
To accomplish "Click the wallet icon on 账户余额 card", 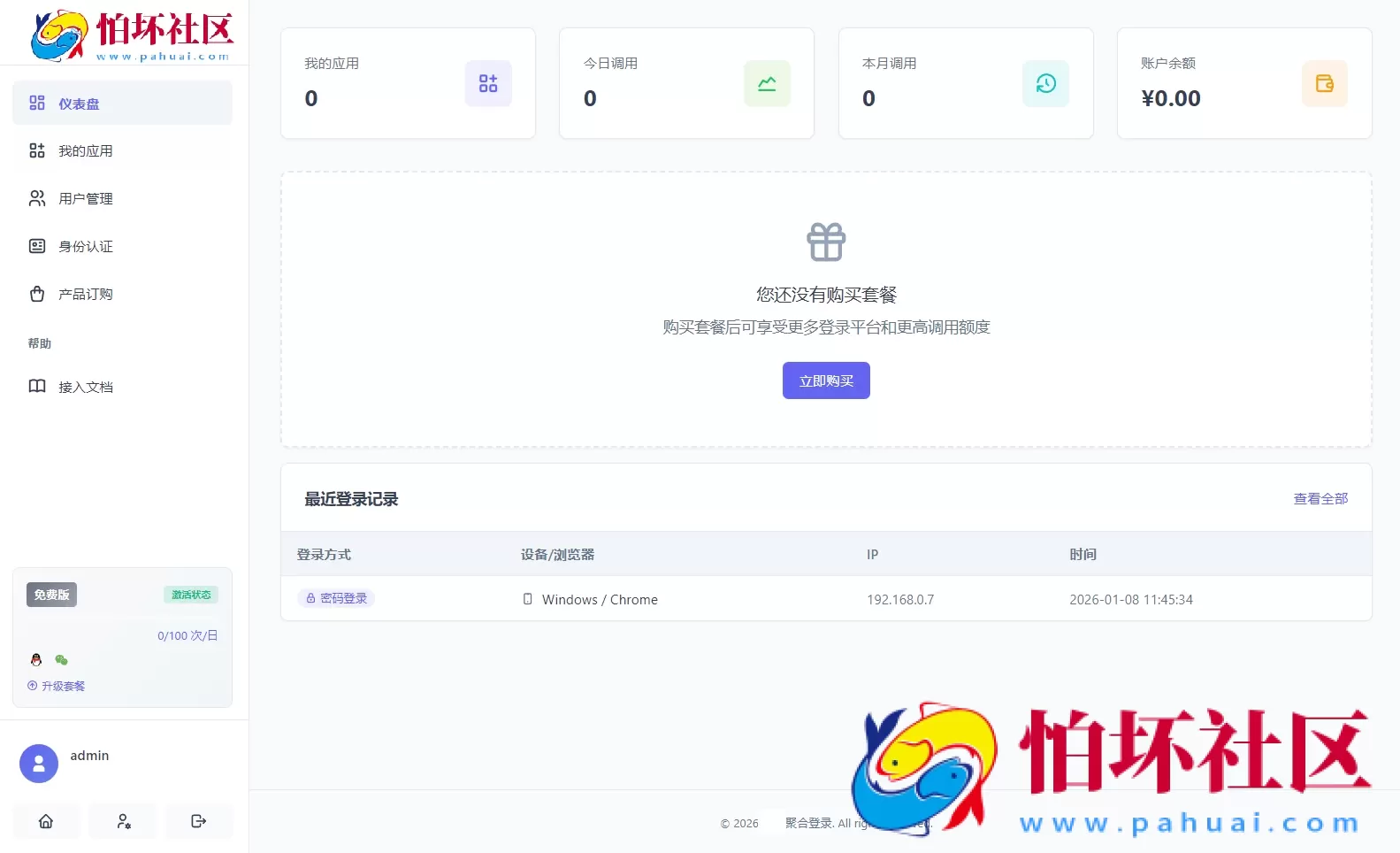I will 1325,83.
